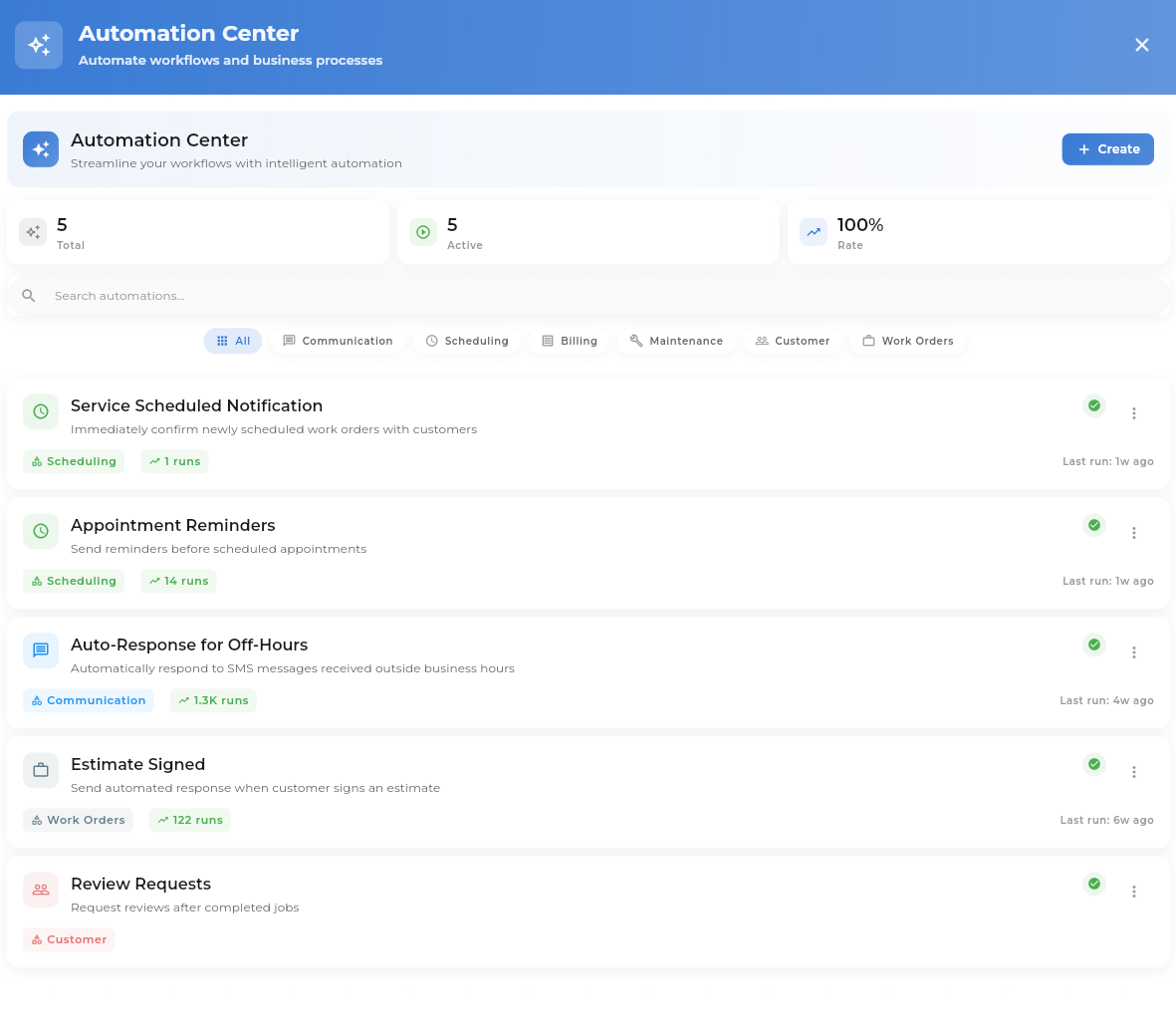The width and height of the screenshot is (1176, 1033).
Task: Switch to the Communication filter tab
Action: pos(338,341)
